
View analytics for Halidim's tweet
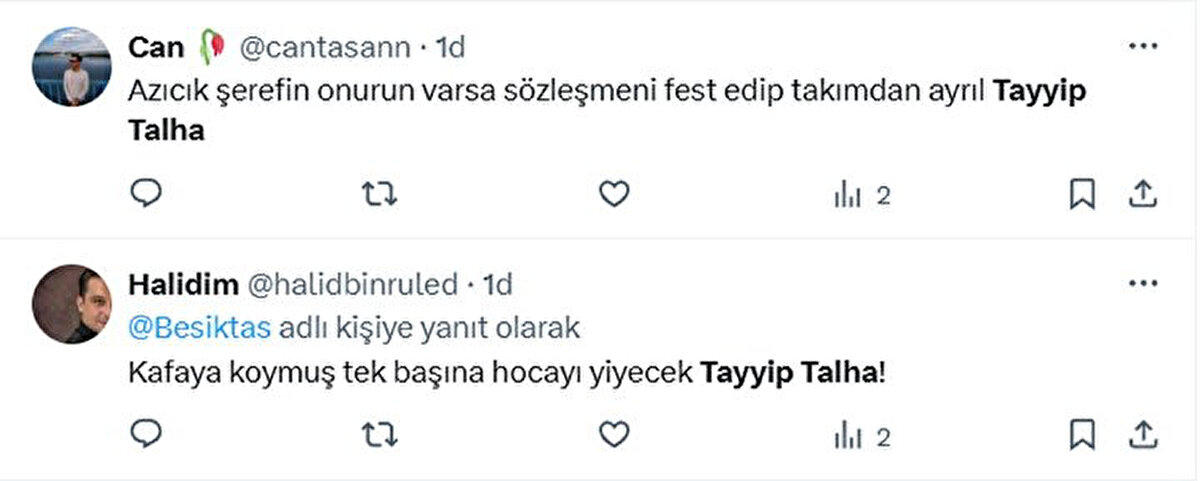tap(861, 435)
